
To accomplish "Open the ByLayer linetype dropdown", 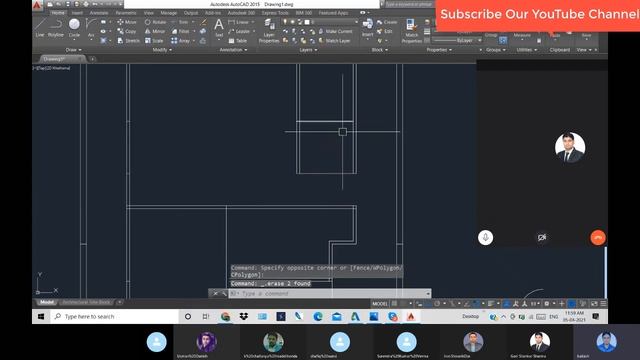I will click(x=457, y=40).
